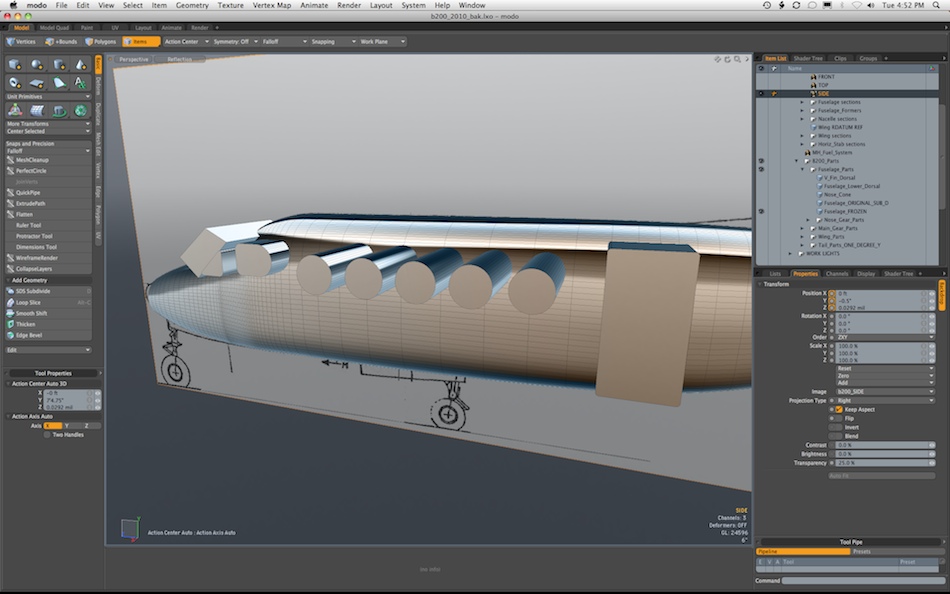Click the Command input field
Image resolution: width=950 pixels, height=594 pixels.
tap(862, 580)
